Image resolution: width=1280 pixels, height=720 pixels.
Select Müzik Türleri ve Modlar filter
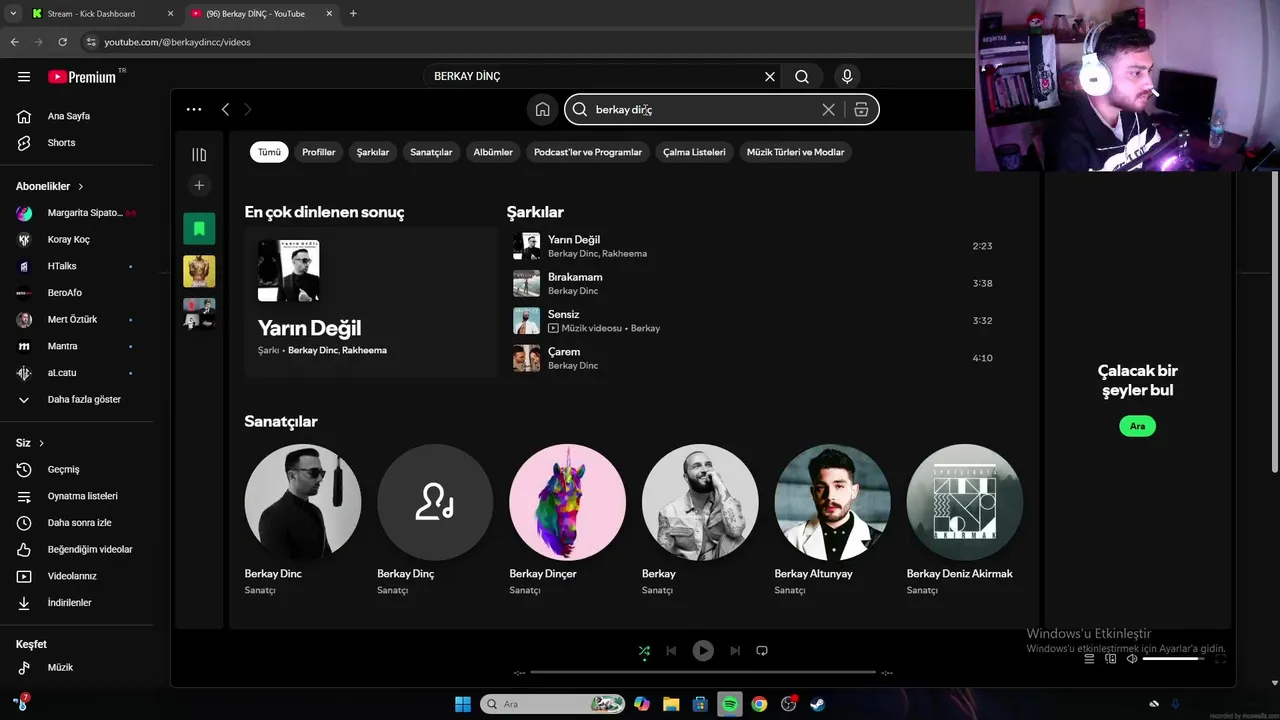(x=795, y=152)
